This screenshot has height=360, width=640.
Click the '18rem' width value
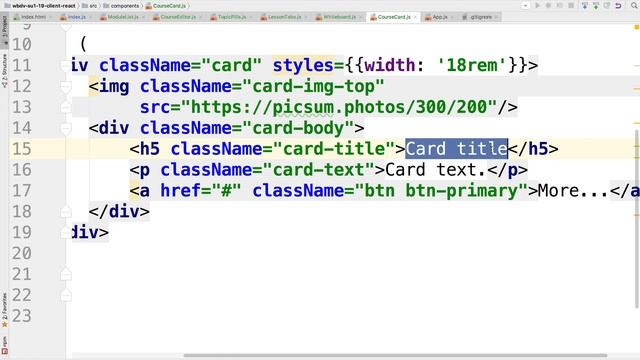click(471, 65)
